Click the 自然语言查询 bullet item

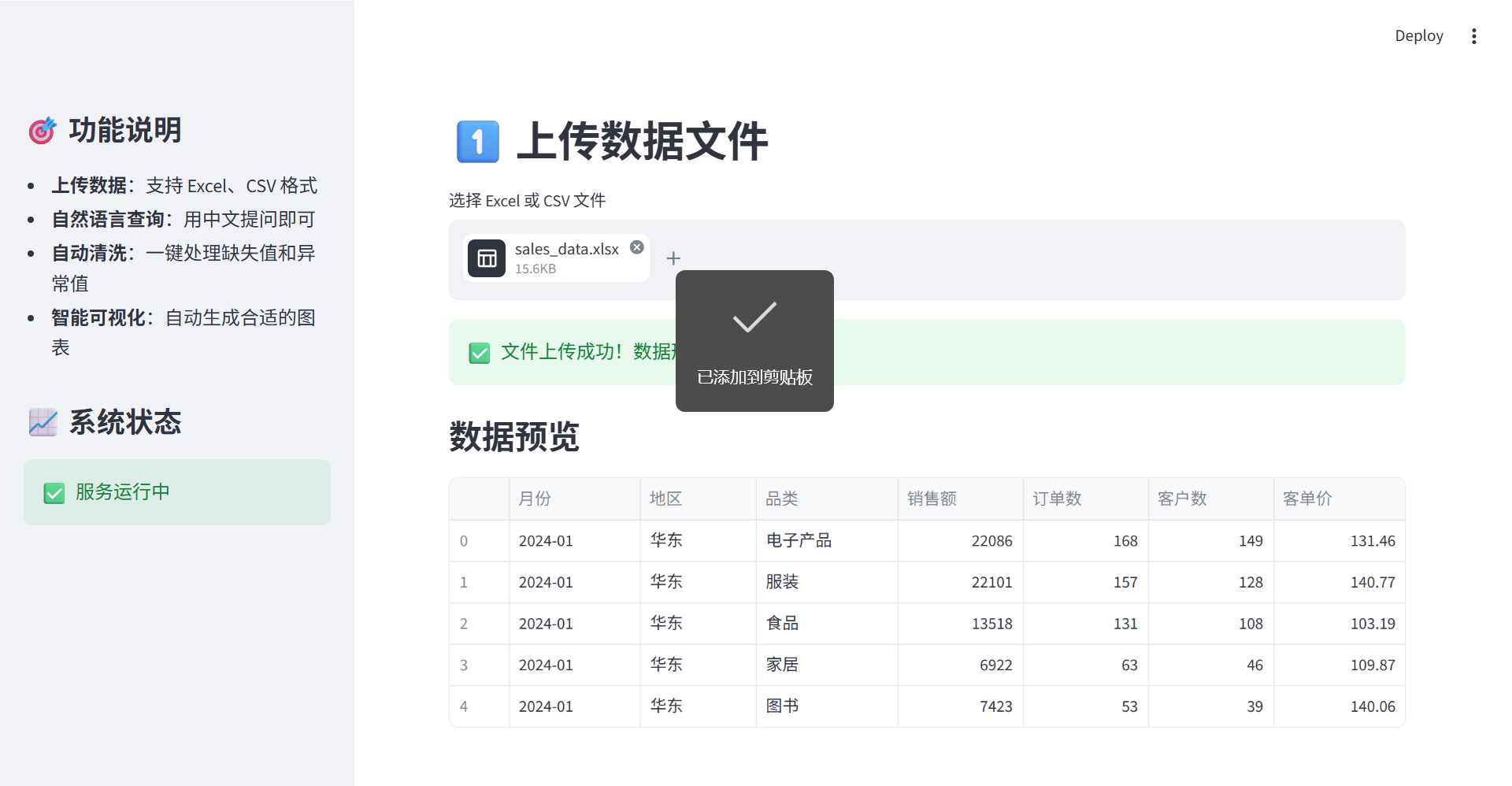(x=183, y=219)
